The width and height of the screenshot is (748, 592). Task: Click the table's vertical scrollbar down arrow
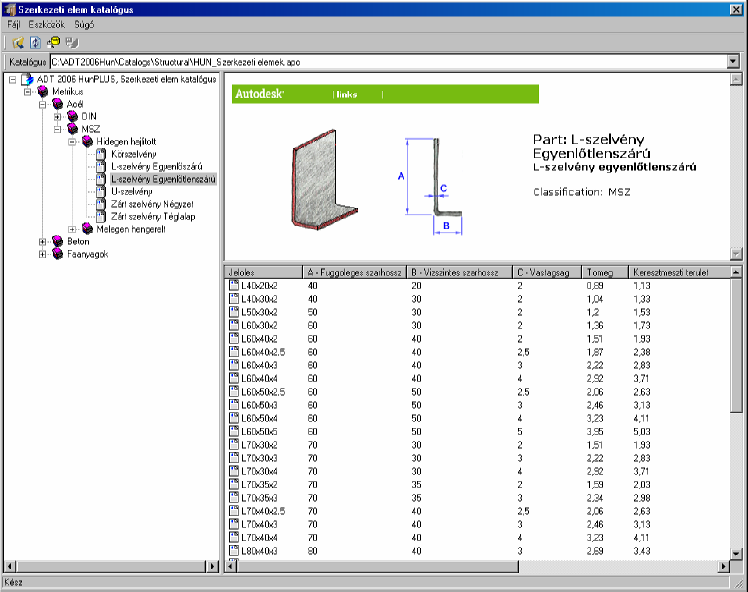point(736,554)
